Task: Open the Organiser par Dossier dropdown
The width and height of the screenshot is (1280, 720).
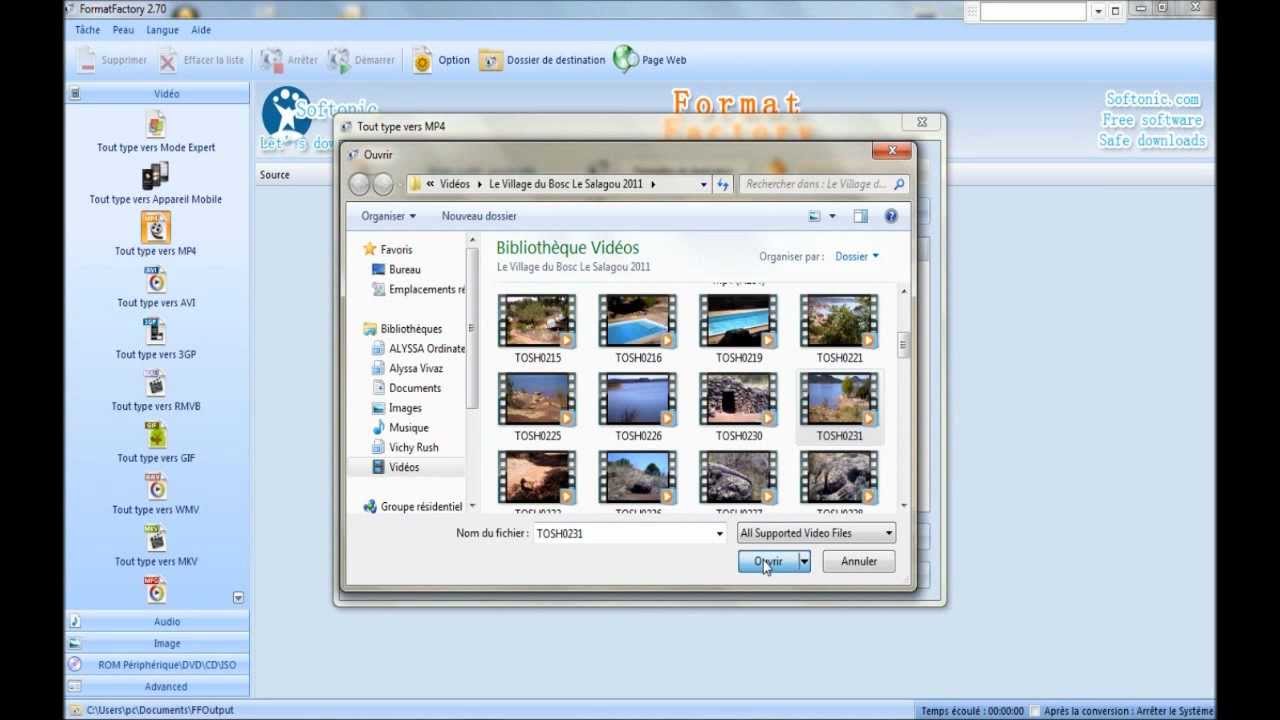Action: point(857,256)
